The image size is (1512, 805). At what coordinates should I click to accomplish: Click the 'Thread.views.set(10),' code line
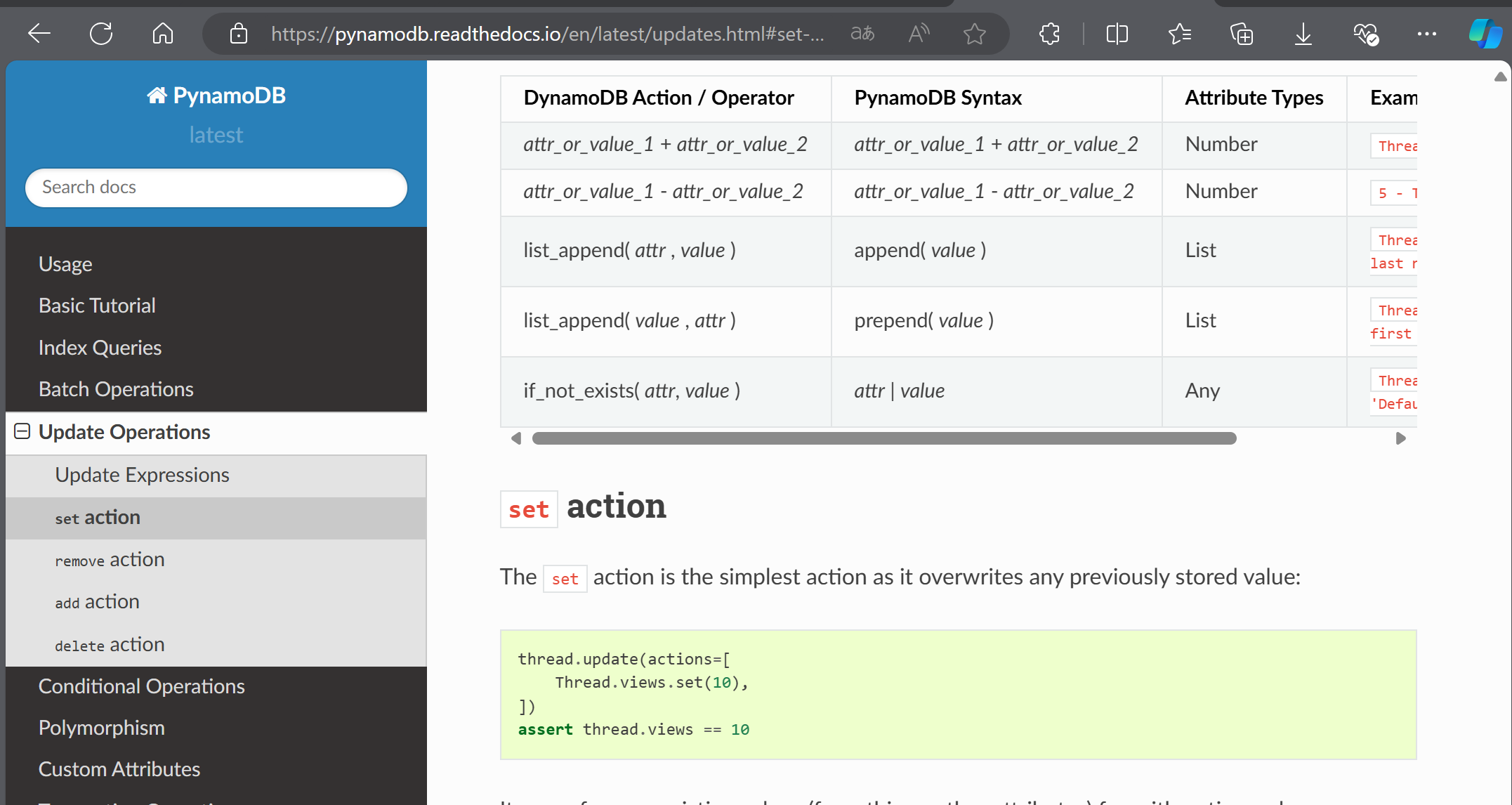(652, 683)
